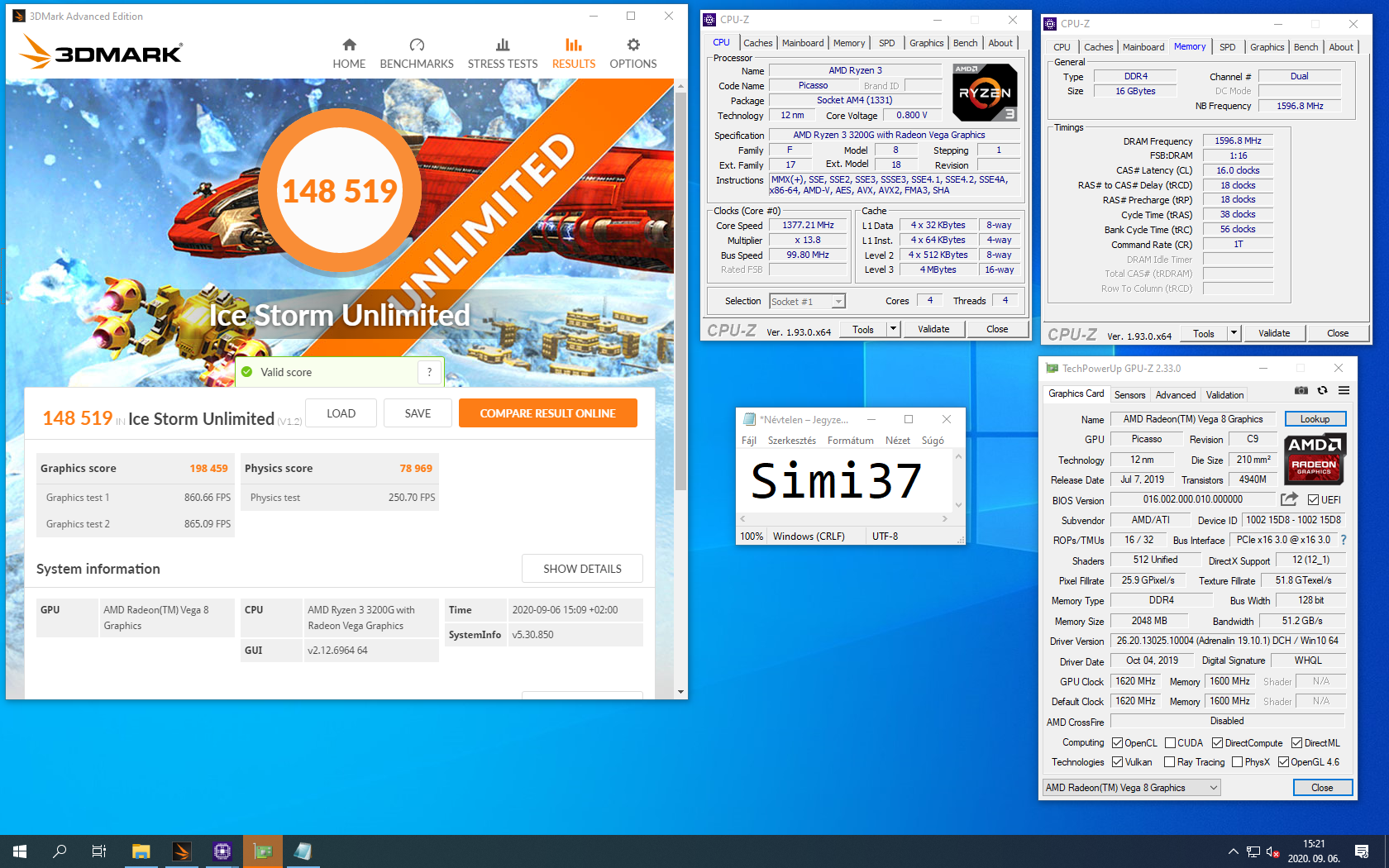Viewport: 1389px width, 868px height.
Task: Switch to 3DMark taskbar icon
Action: click(x=181, y=851)
